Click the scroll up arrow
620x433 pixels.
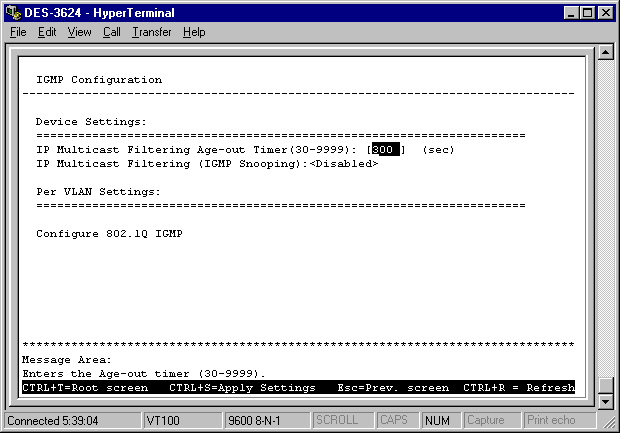[x=605, y=53]
